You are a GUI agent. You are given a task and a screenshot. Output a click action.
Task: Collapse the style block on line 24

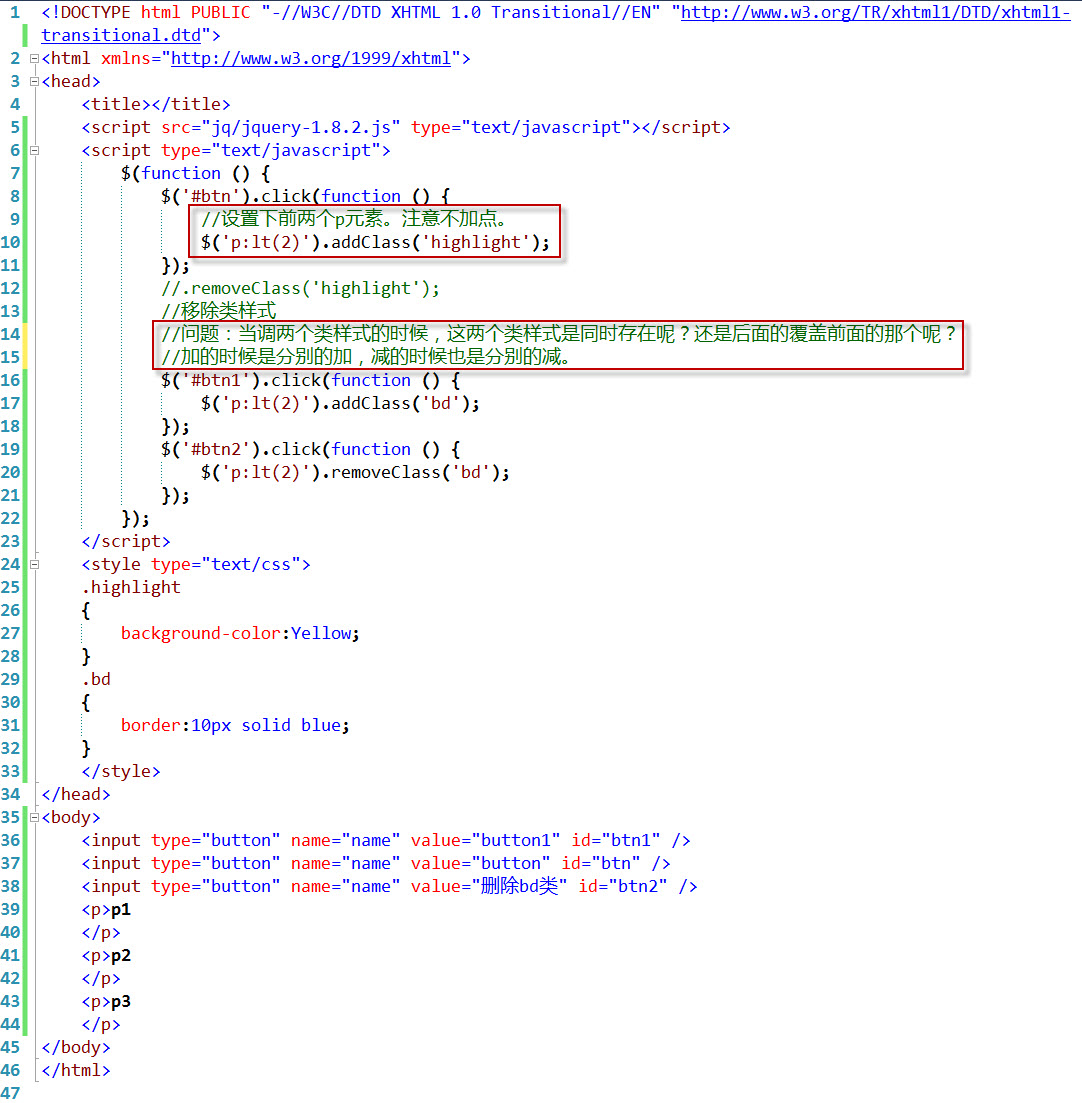click(x=34, y=564)
